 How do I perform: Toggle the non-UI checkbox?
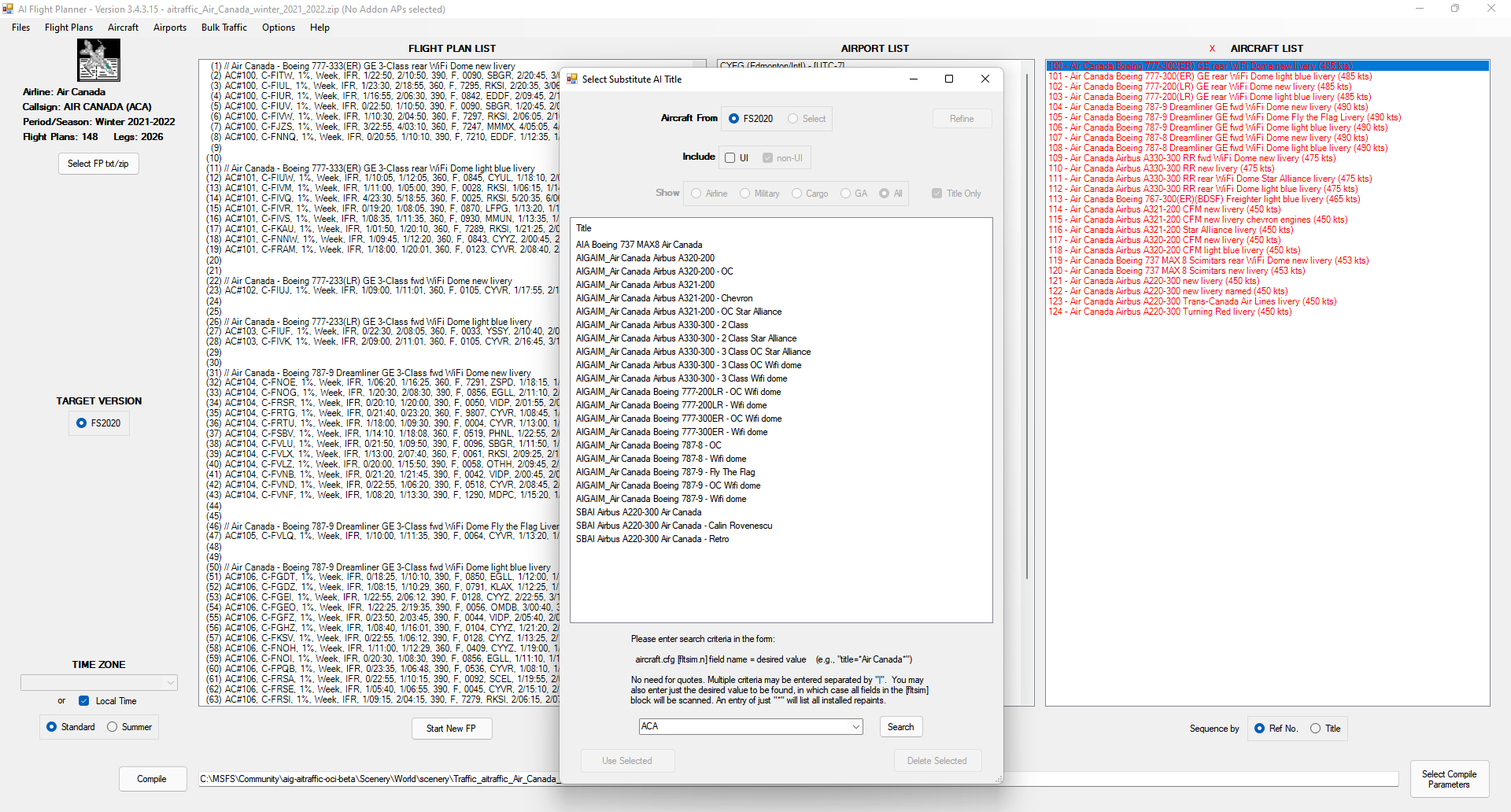(x=768, y=158)
